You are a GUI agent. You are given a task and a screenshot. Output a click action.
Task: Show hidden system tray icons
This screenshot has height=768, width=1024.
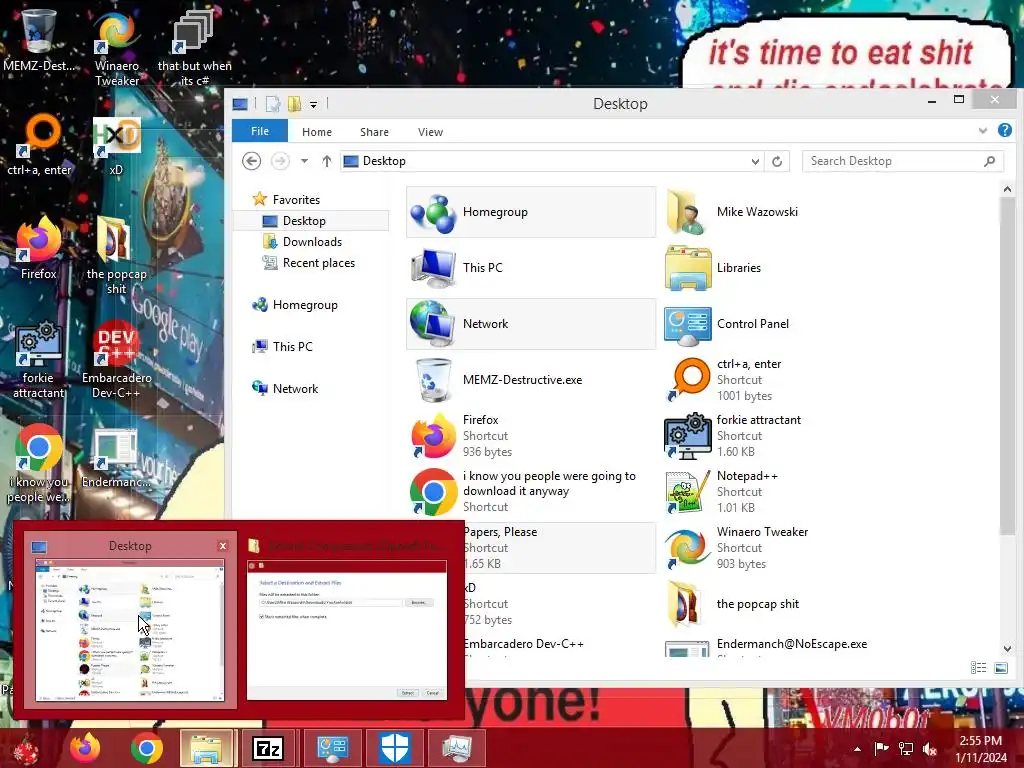click(857, 749)
